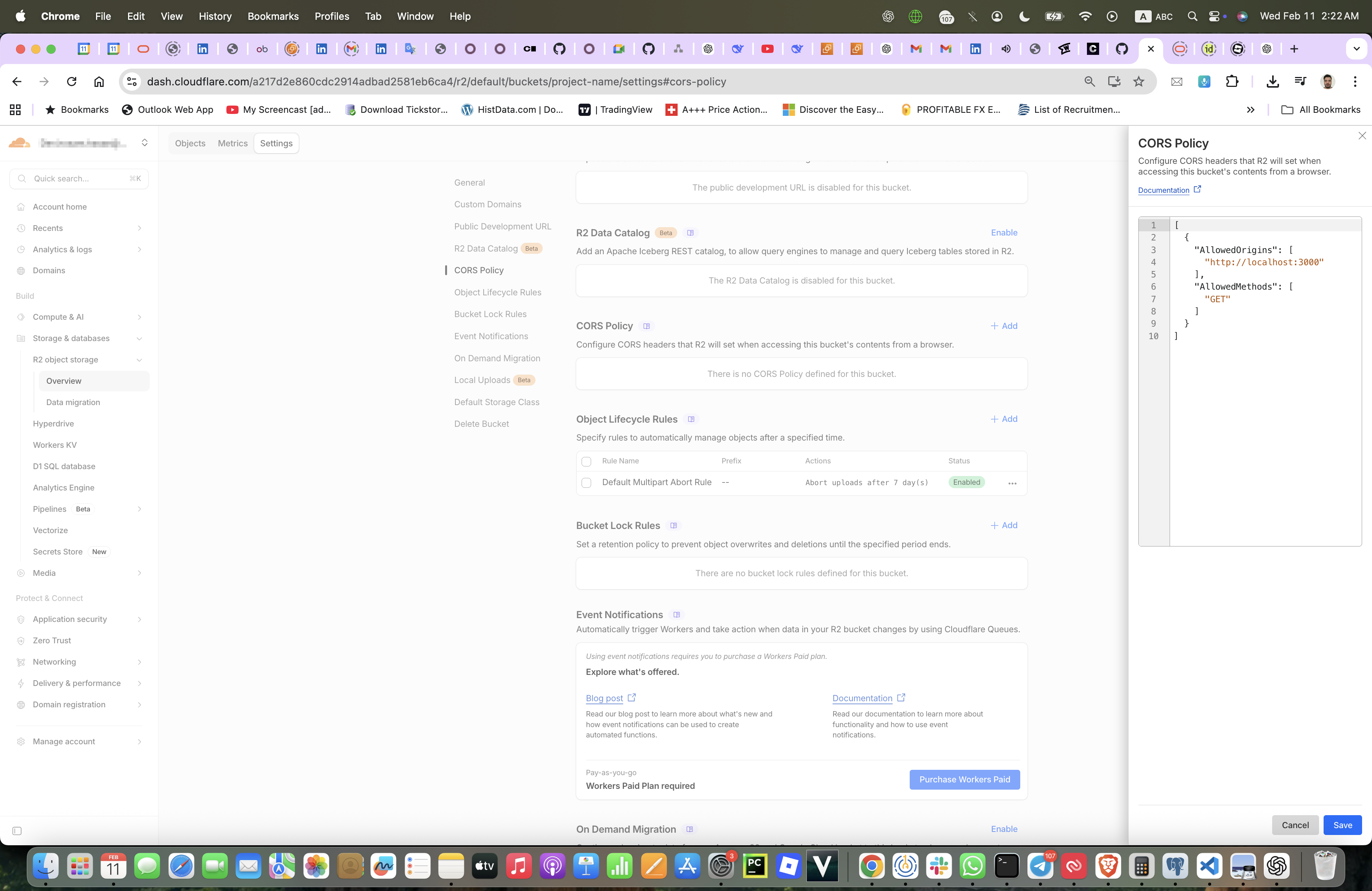Click the sidebar collapse icon at bottom left

click(17, 831)
